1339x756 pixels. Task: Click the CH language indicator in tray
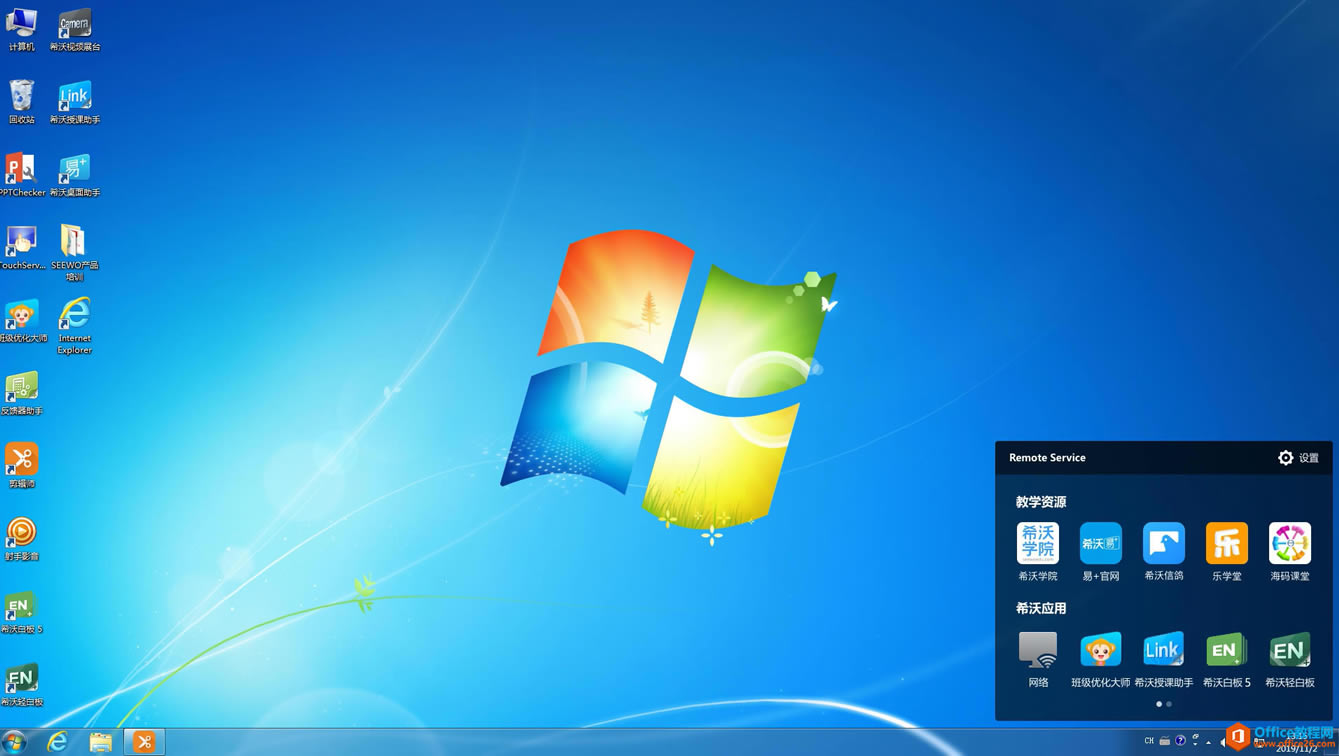[x=1149, y=741]
